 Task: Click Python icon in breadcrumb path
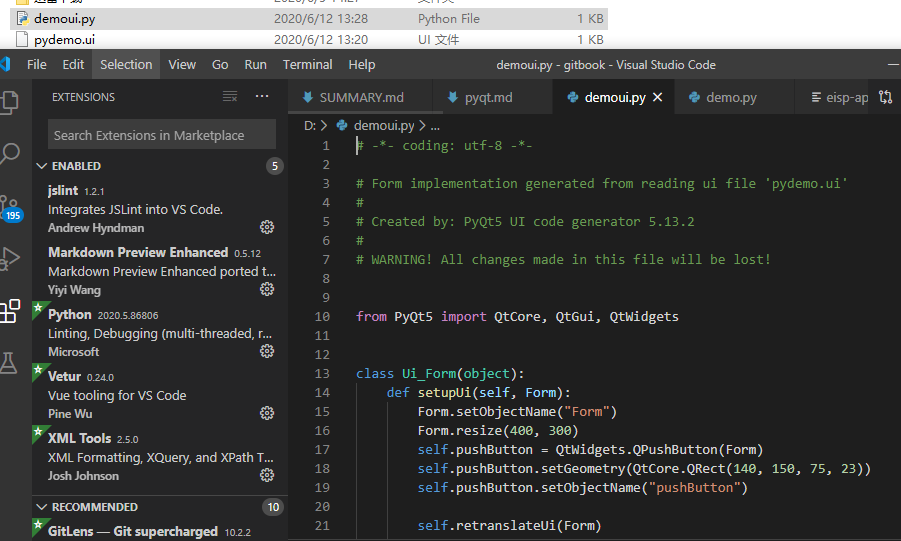coord(342,125)
